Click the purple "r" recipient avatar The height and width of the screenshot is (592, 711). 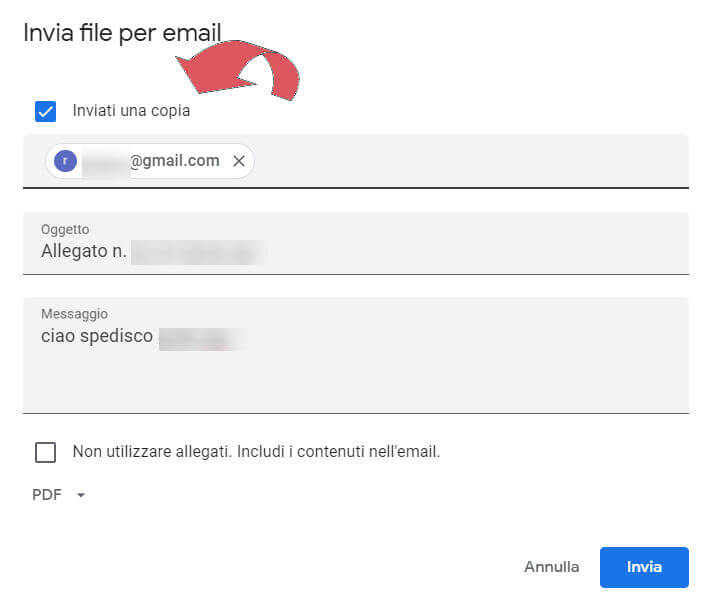(x=66, y=161)
